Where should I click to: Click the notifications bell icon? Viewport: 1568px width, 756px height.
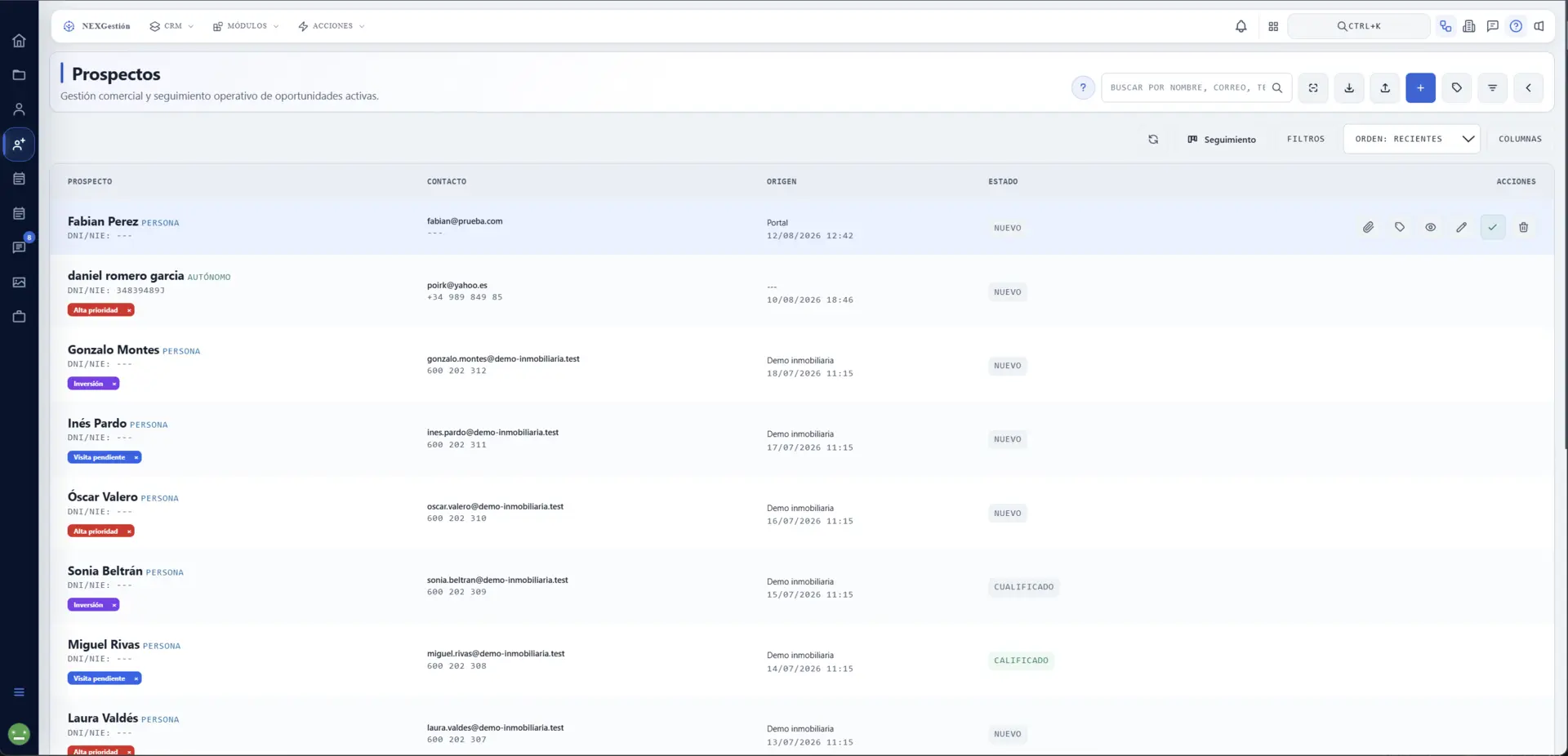1241,26
